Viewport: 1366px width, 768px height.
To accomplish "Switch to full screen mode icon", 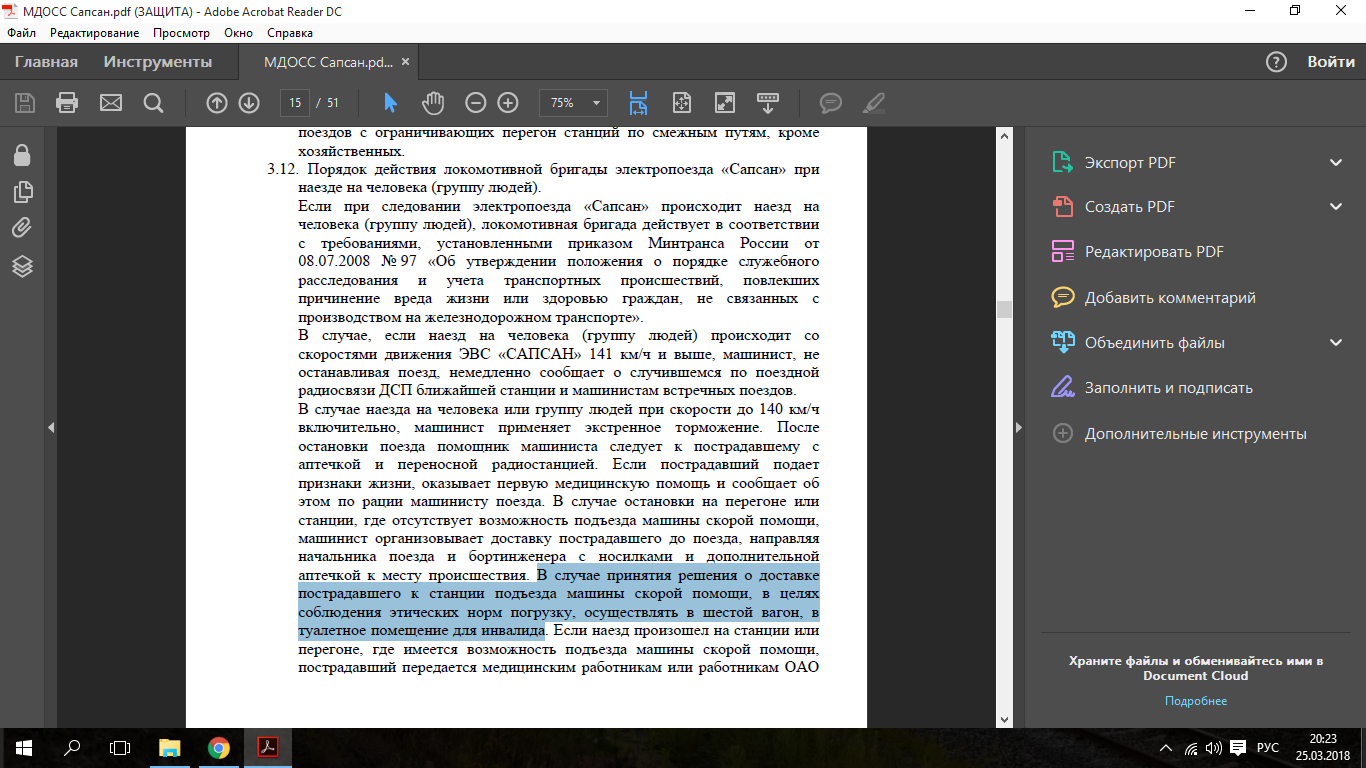I will [725, 103].
